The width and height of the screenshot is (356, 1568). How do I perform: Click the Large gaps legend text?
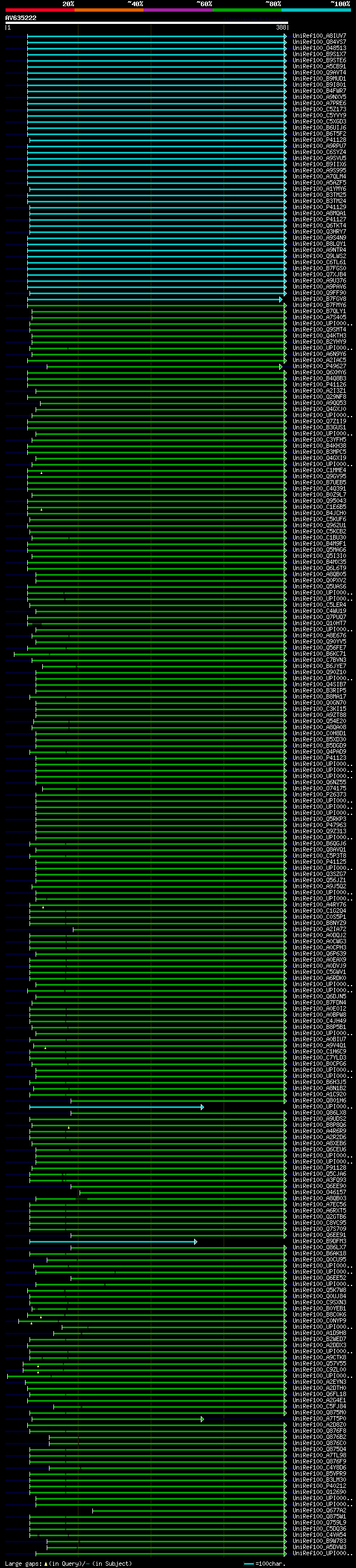pos(68,1563)
